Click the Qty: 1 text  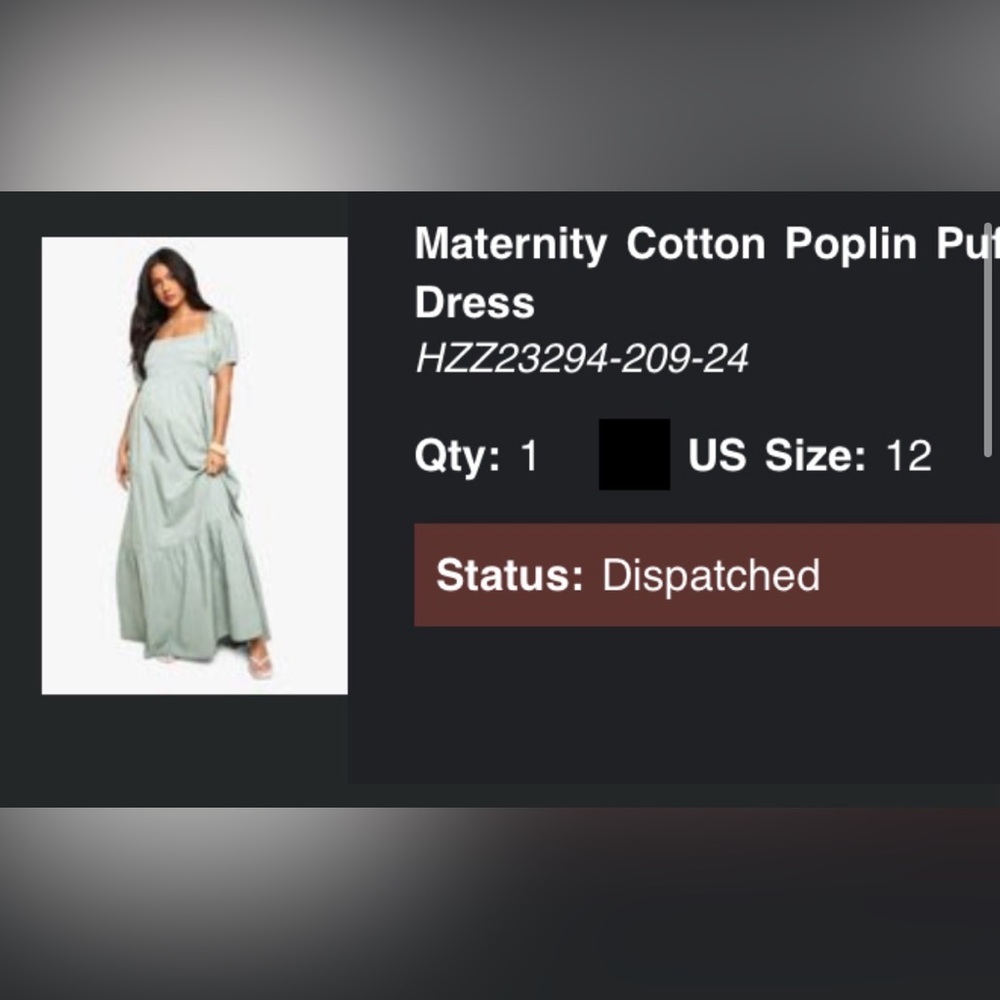(x=477, y=456)
